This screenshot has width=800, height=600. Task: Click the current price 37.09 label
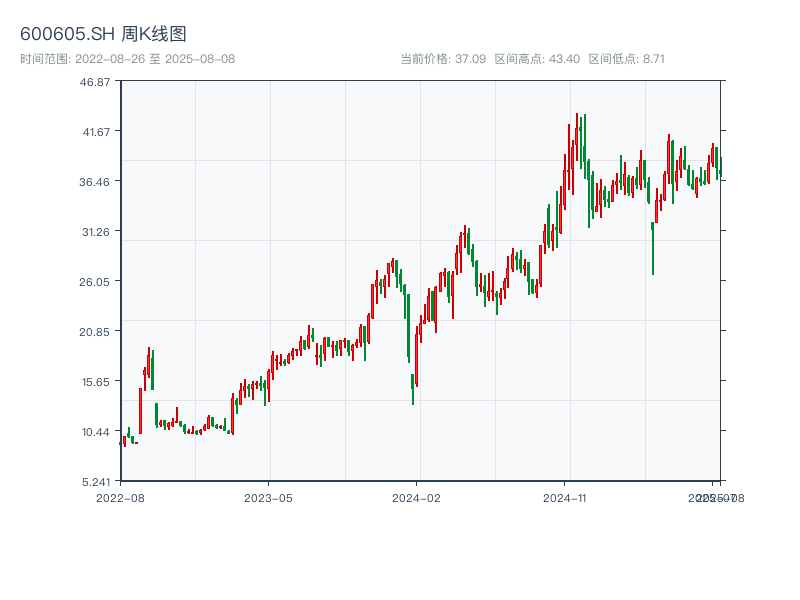tap(443, 59)
